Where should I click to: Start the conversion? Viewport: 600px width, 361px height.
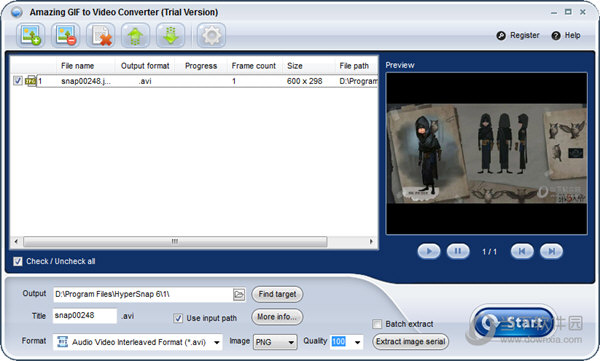513,323
